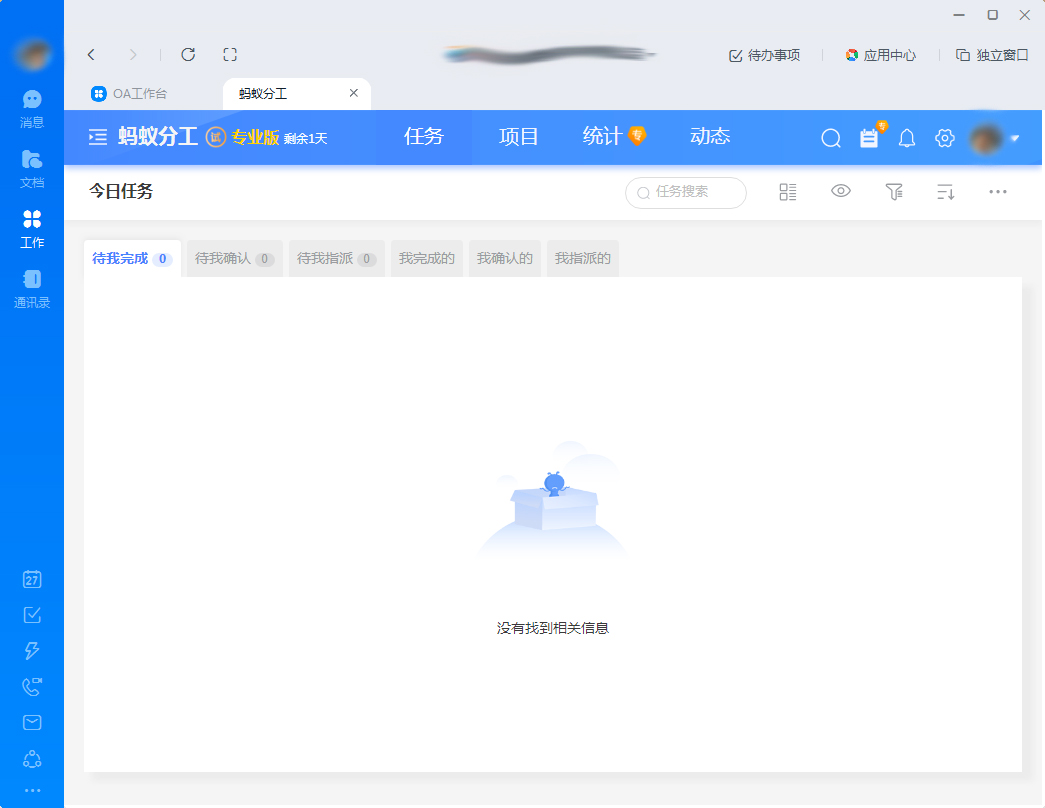Select the lightning quick-action sidebar icon

click(31, 651)
